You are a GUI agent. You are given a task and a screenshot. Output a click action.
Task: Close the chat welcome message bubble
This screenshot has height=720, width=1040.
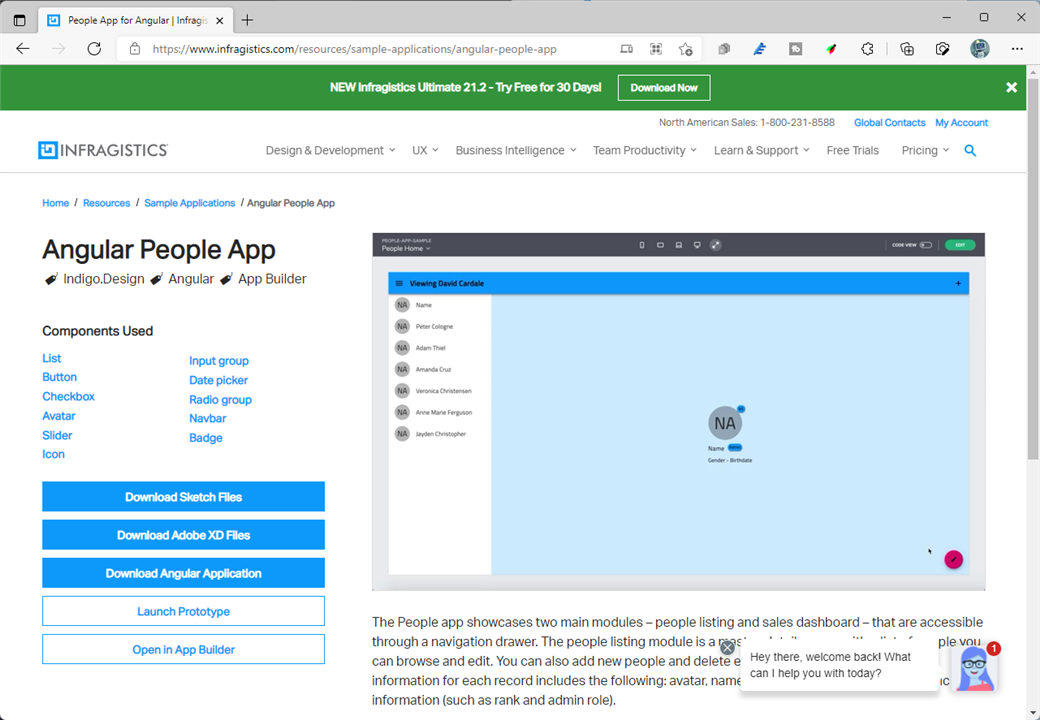pos(728,648)
